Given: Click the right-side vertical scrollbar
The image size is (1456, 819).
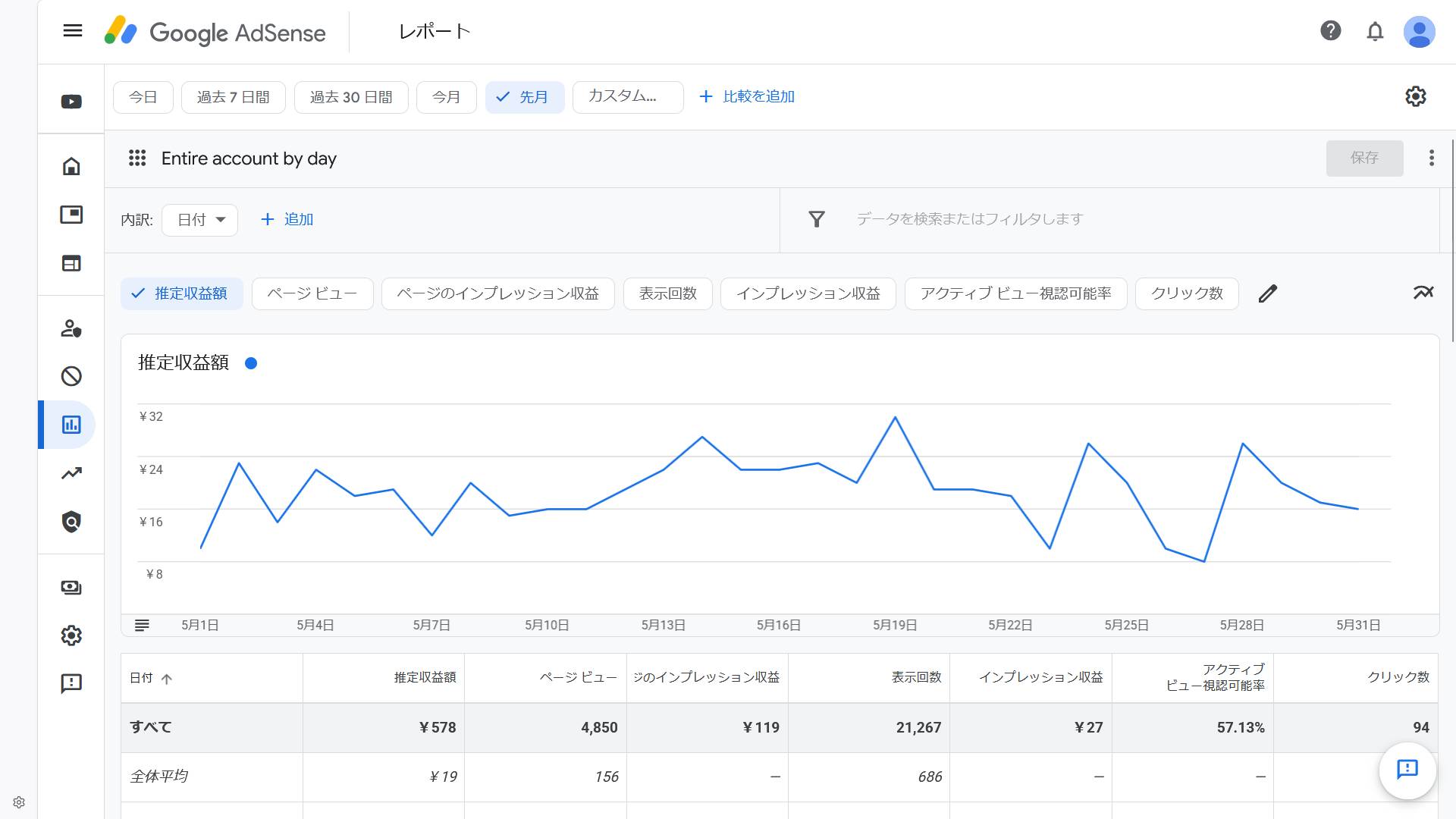Looking at the screenshot, I should pos(1452,240).
